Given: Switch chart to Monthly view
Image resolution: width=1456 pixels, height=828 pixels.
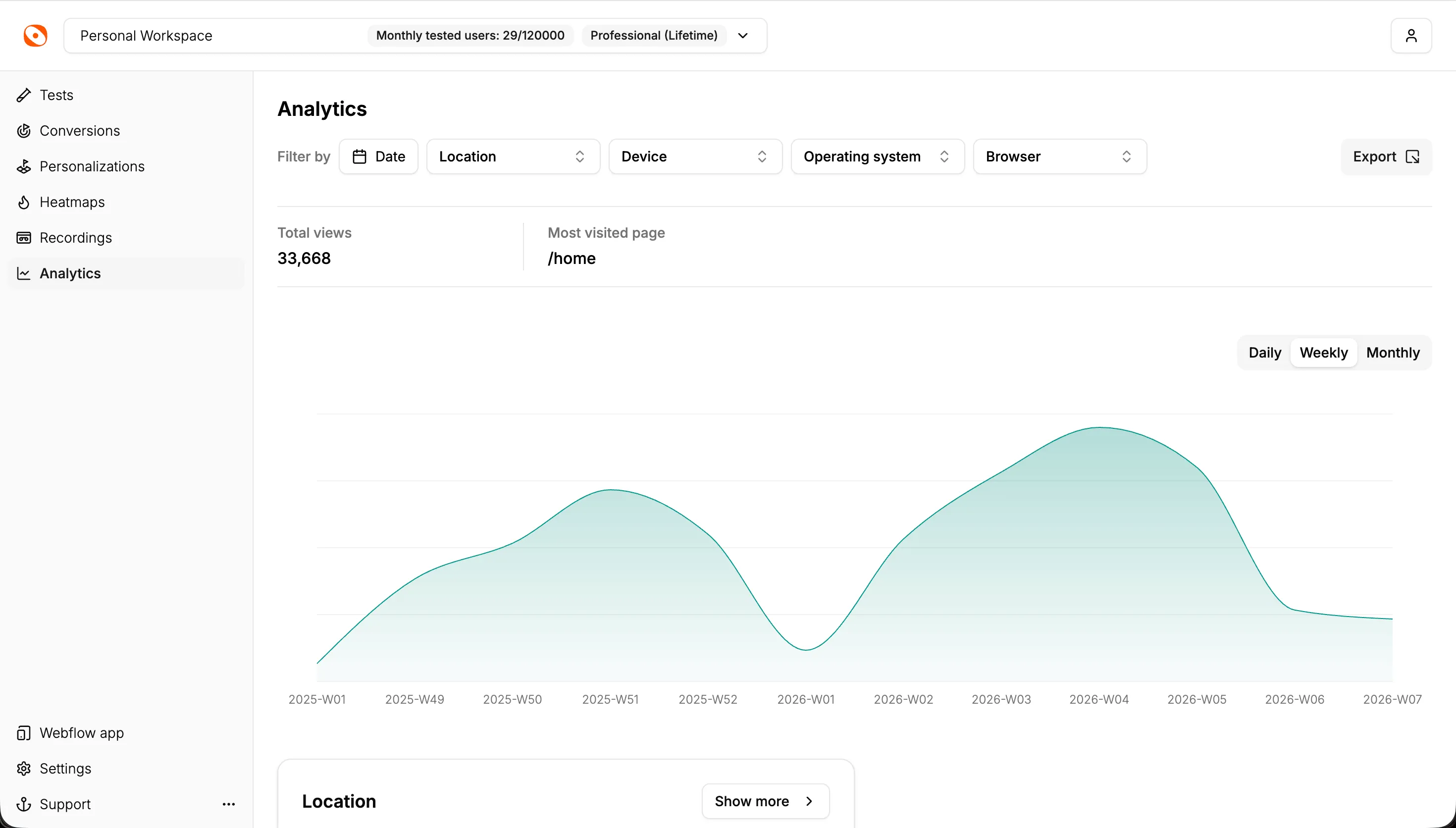Looking at the screenshot, I should pos(1392,353).
